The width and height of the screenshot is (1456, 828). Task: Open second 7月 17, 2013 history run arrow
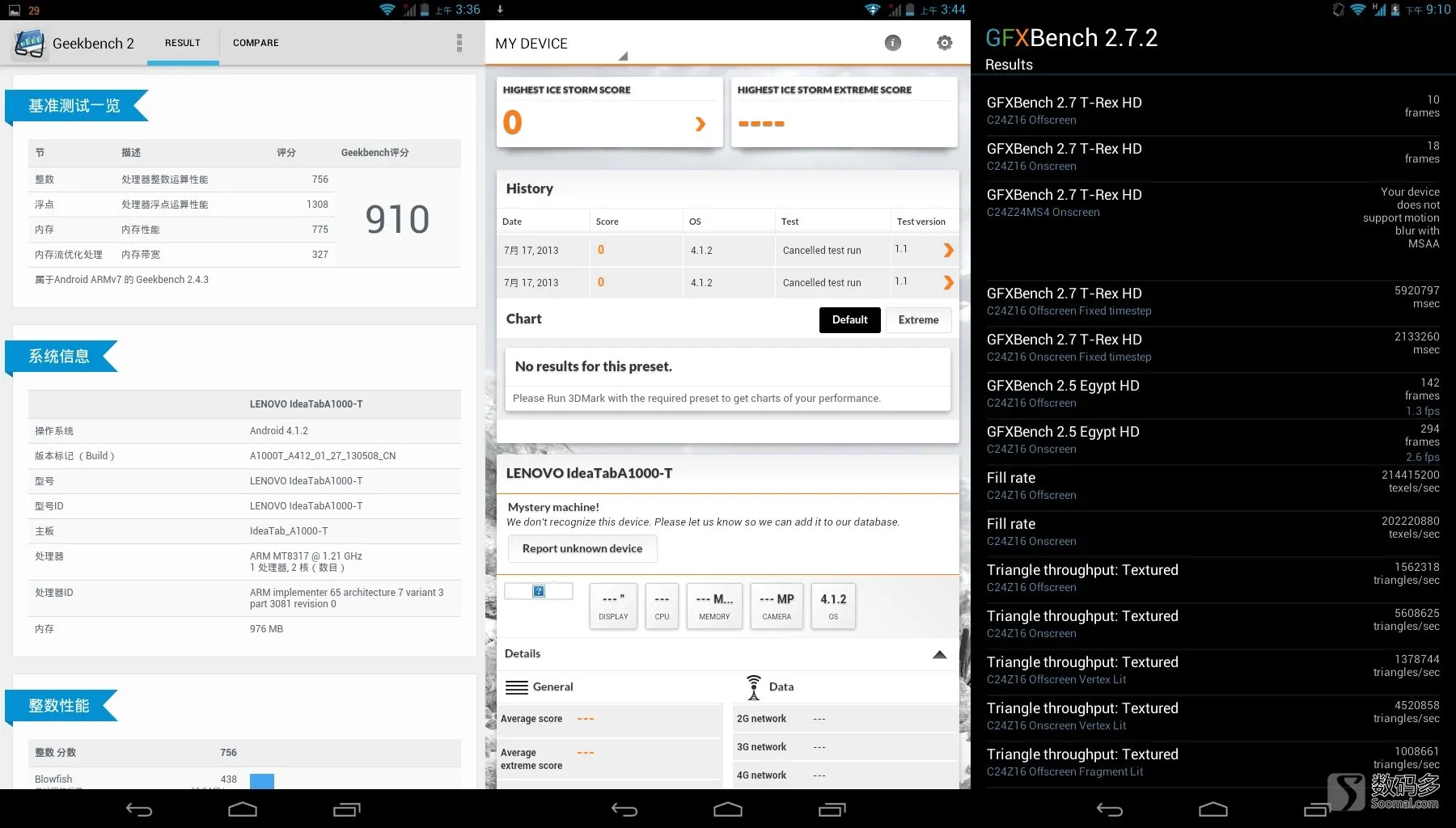949,283
